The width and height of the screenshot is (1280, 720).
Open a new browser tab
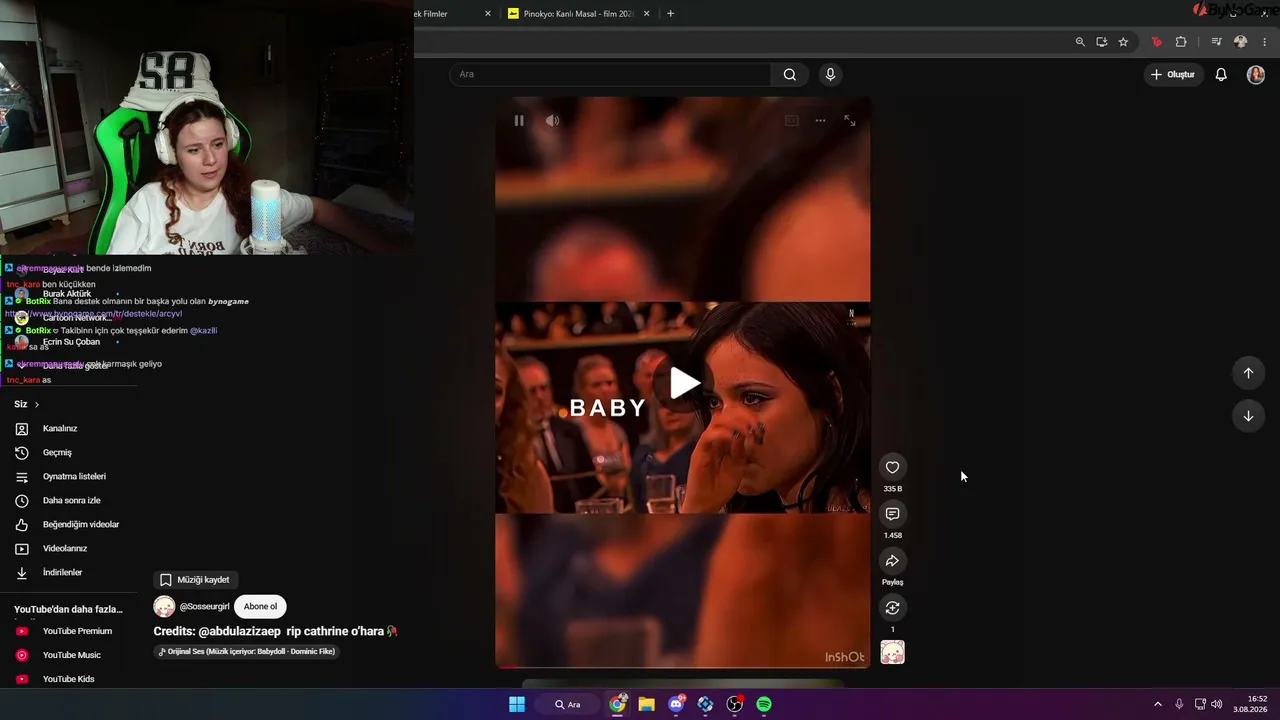(x=670, y=14)
